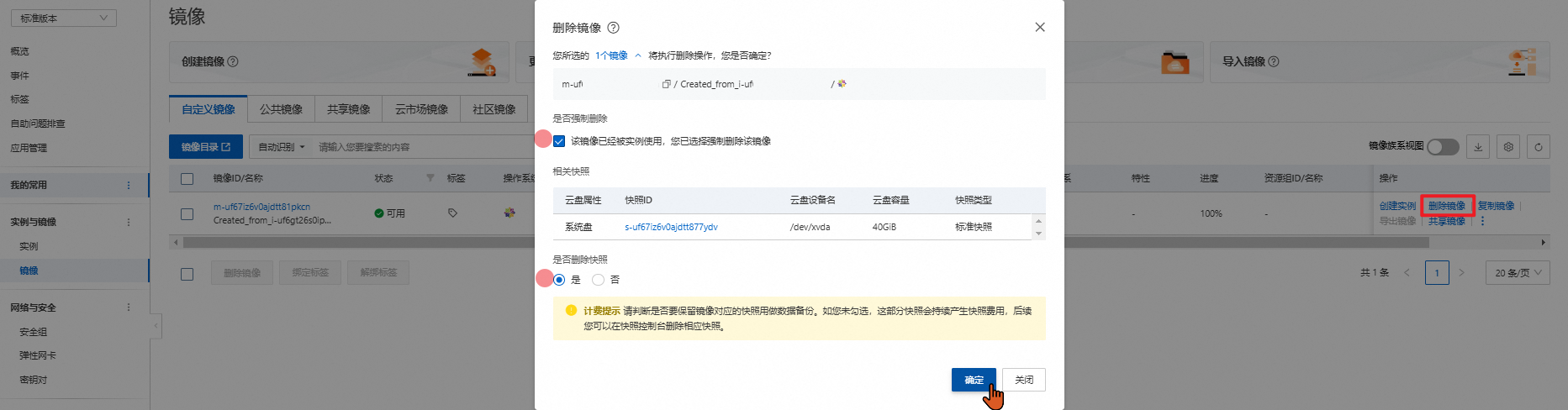Click the search input in image list
Image resolution: width=1568 pixels, height=410 pixels.
pyautogui.click(x=420, y=147)
